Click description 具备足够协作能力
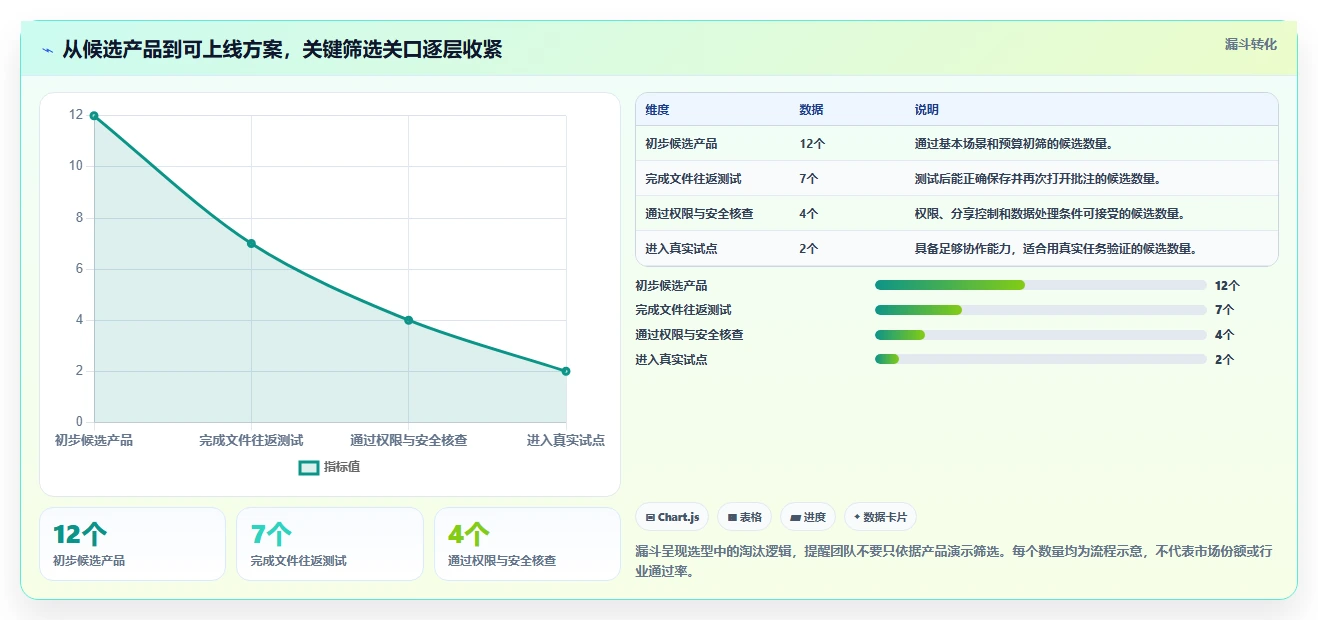 (x=1056, y=249)
